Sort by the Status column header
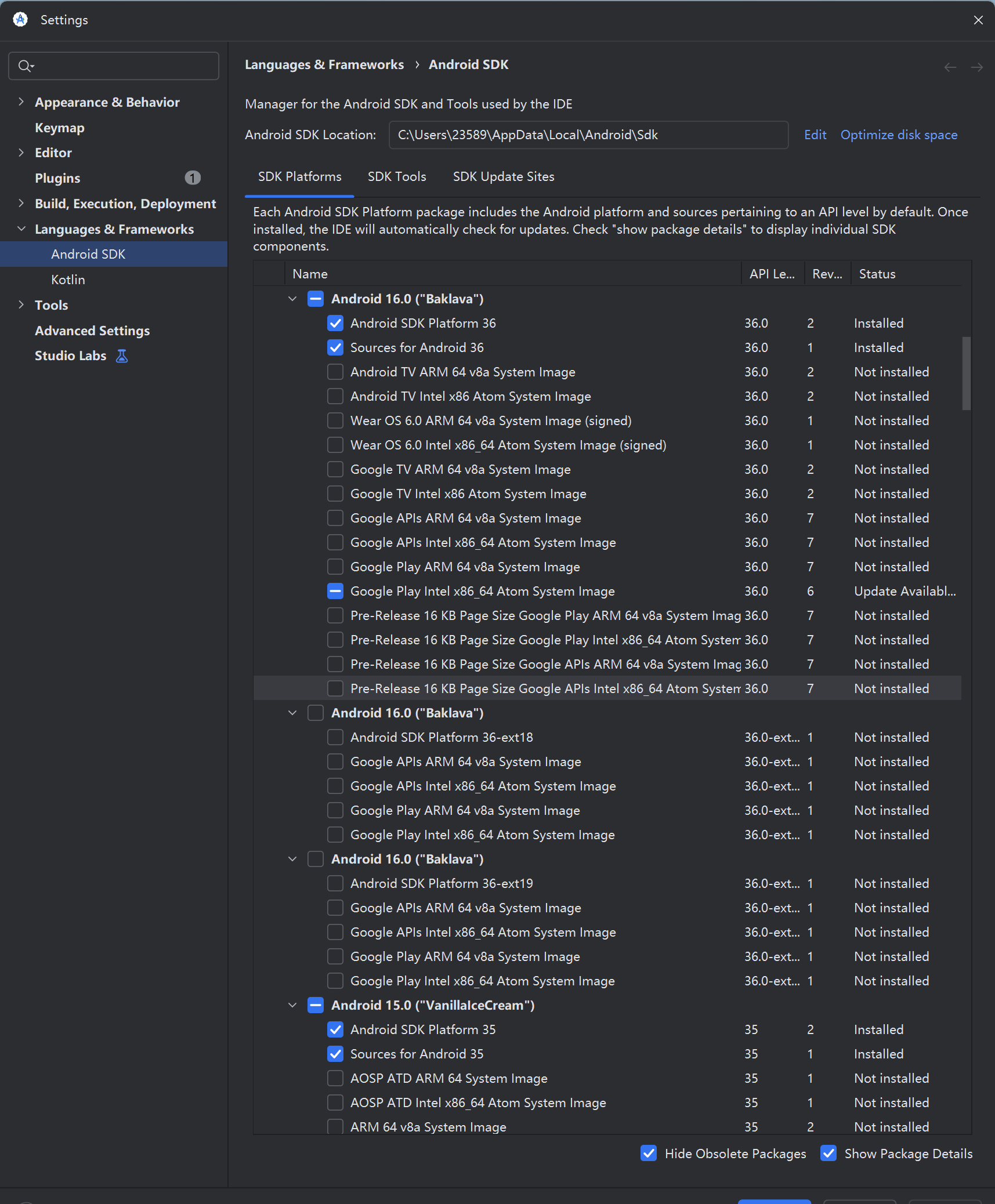The image size is (995, 1204). tap(906, 274)
